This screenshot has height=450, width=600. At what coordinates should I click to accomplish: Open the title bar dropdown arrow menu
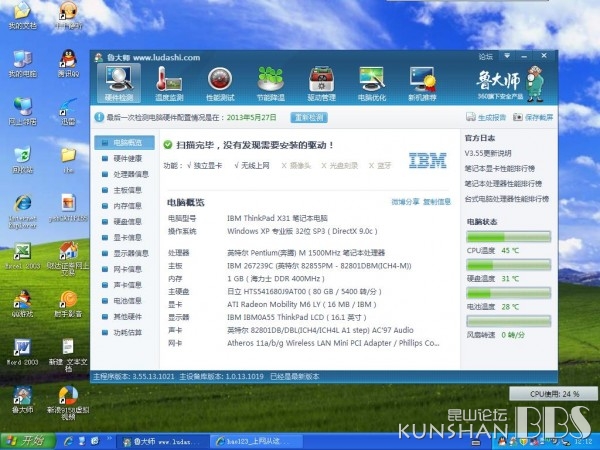coord(507,56)
